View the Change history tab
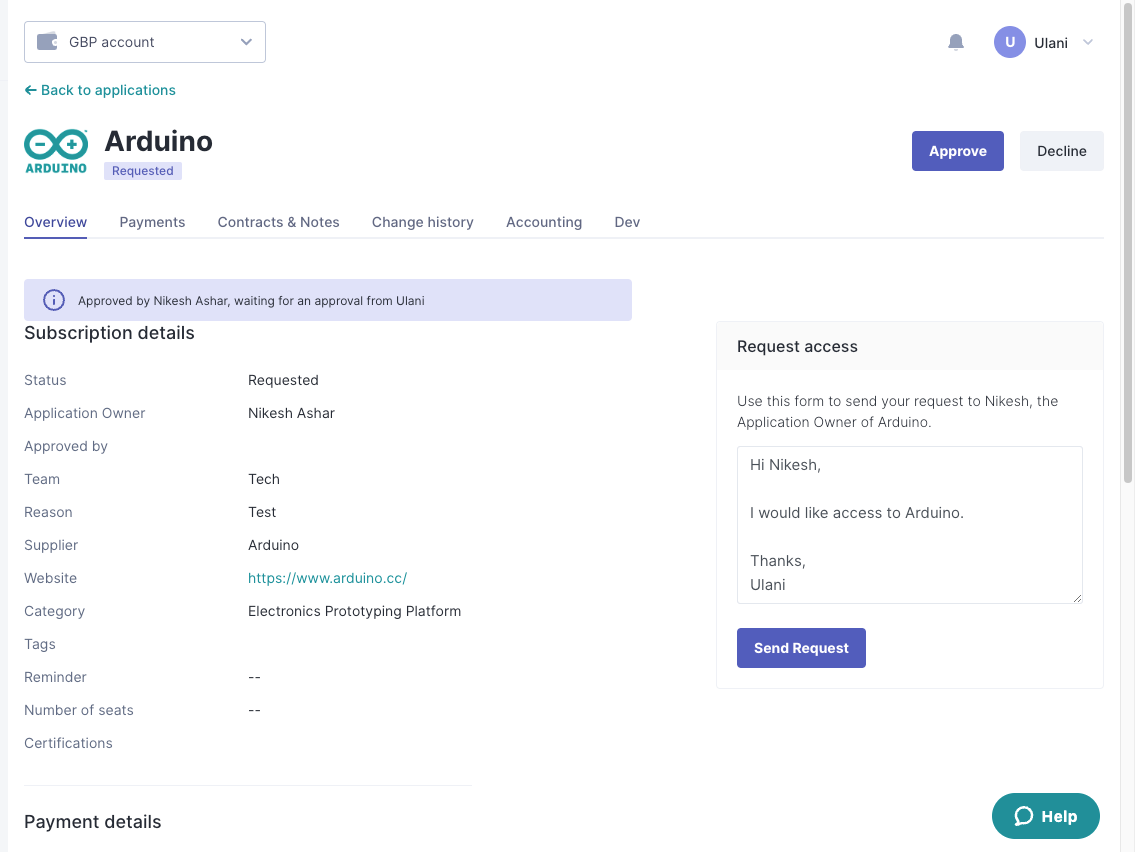Screen dimensions: 1135x852 point(423,222)
